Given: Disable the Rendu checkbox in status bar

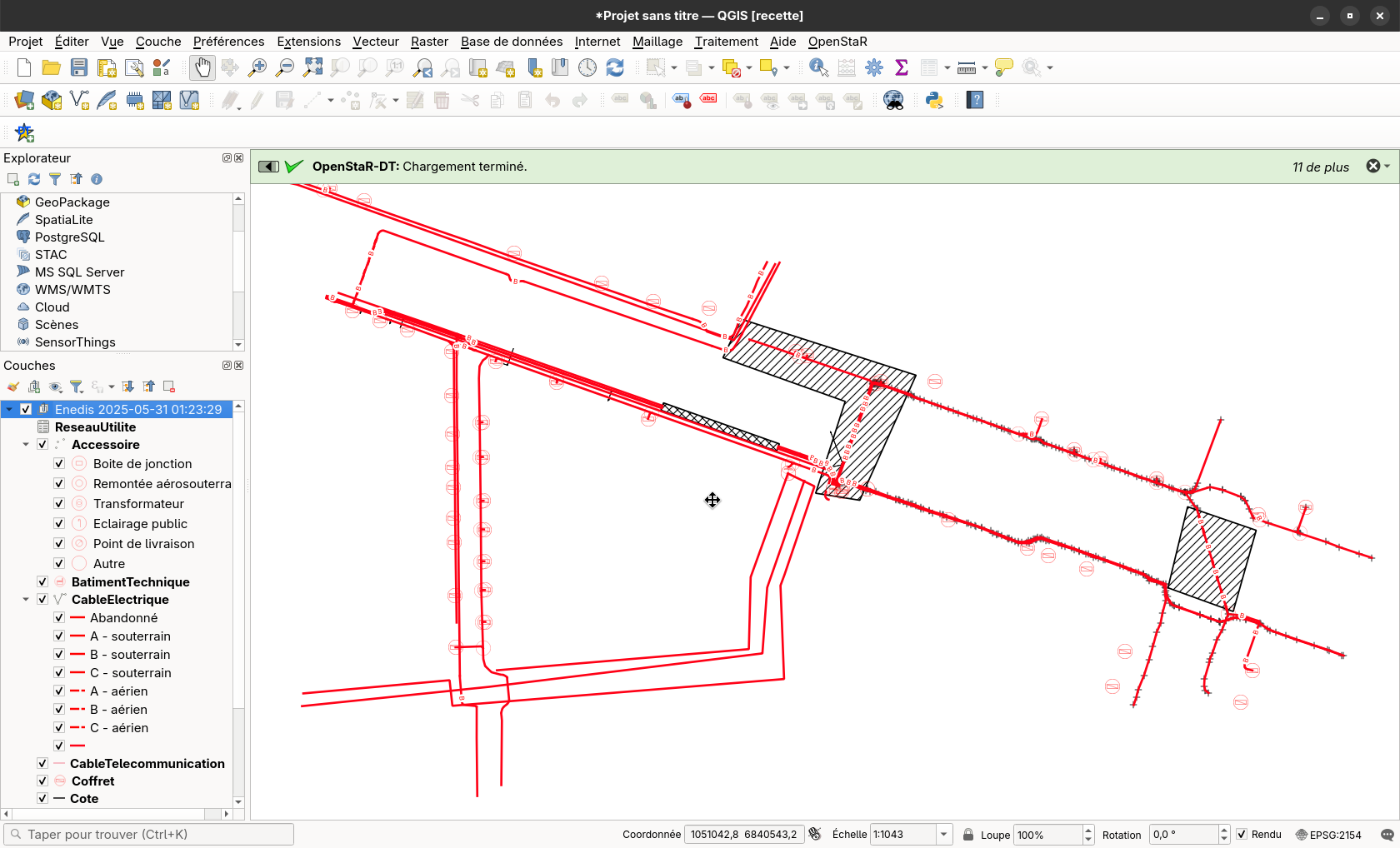Looking at the screenshot, I should tap(1241, 834).
